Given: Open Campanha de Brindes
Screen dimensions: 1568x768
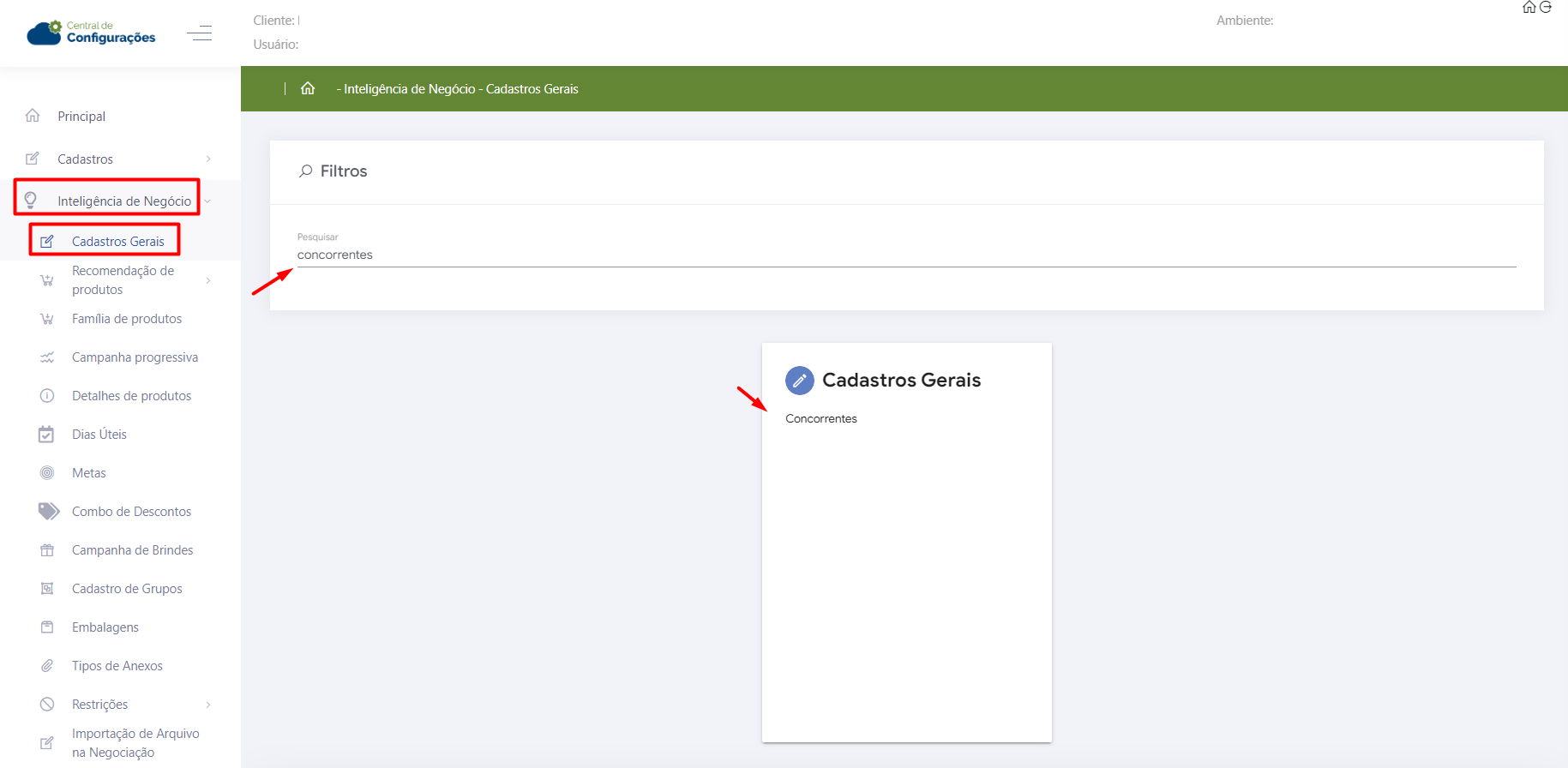Looking at the screenshot, I should [133, 550].
